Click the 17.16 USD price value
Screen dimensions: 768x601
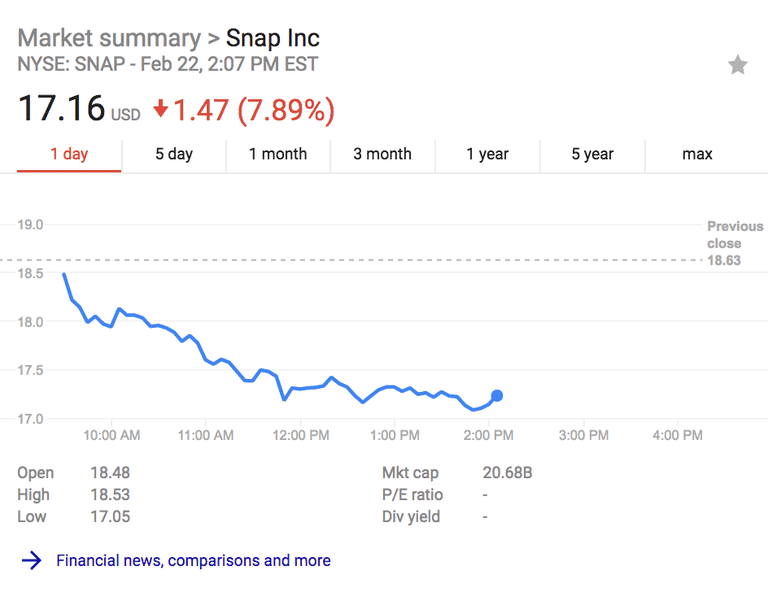pyautogui.click(x=79, y=108)
